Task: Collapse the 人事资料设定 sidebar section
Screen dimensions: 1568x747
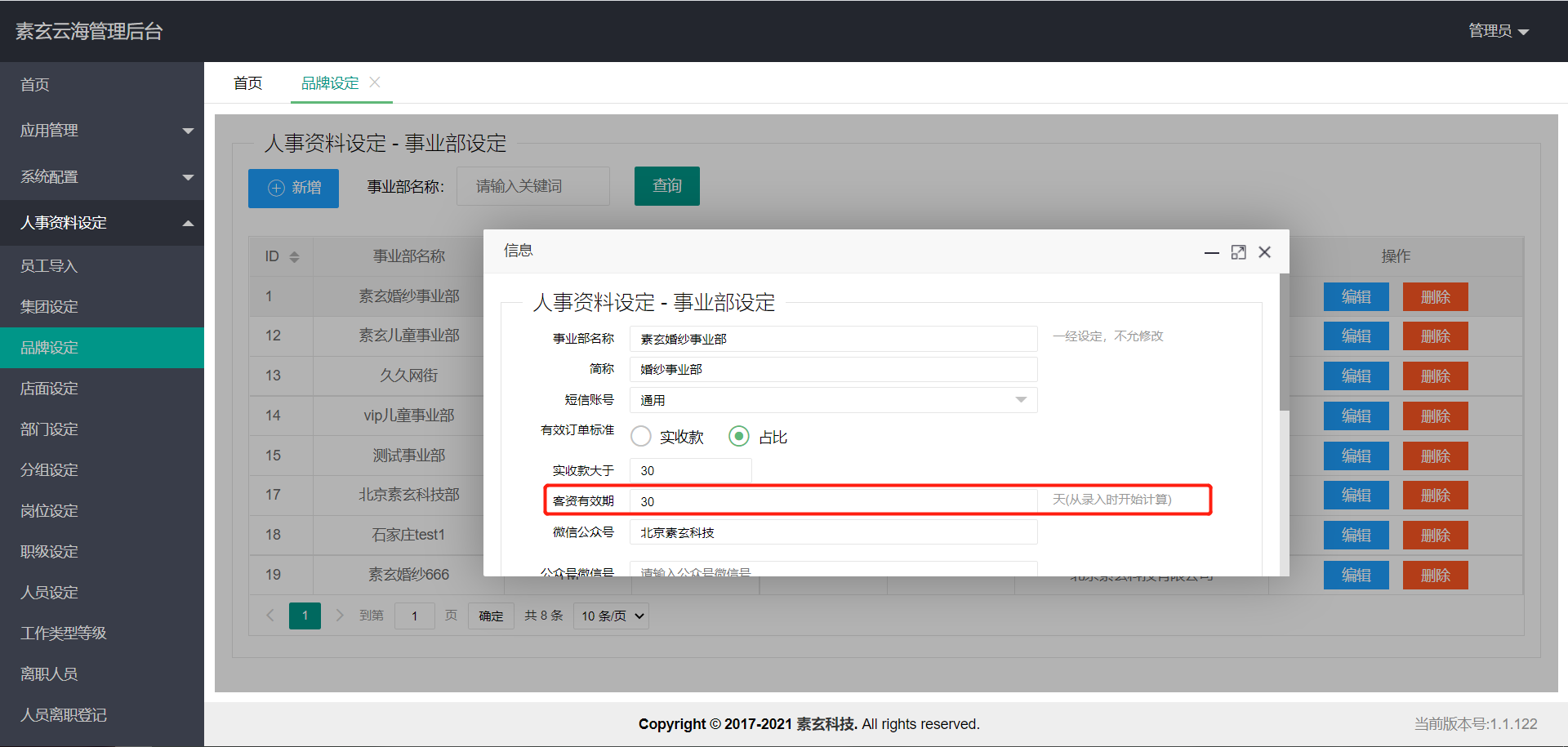Action: 102,223
